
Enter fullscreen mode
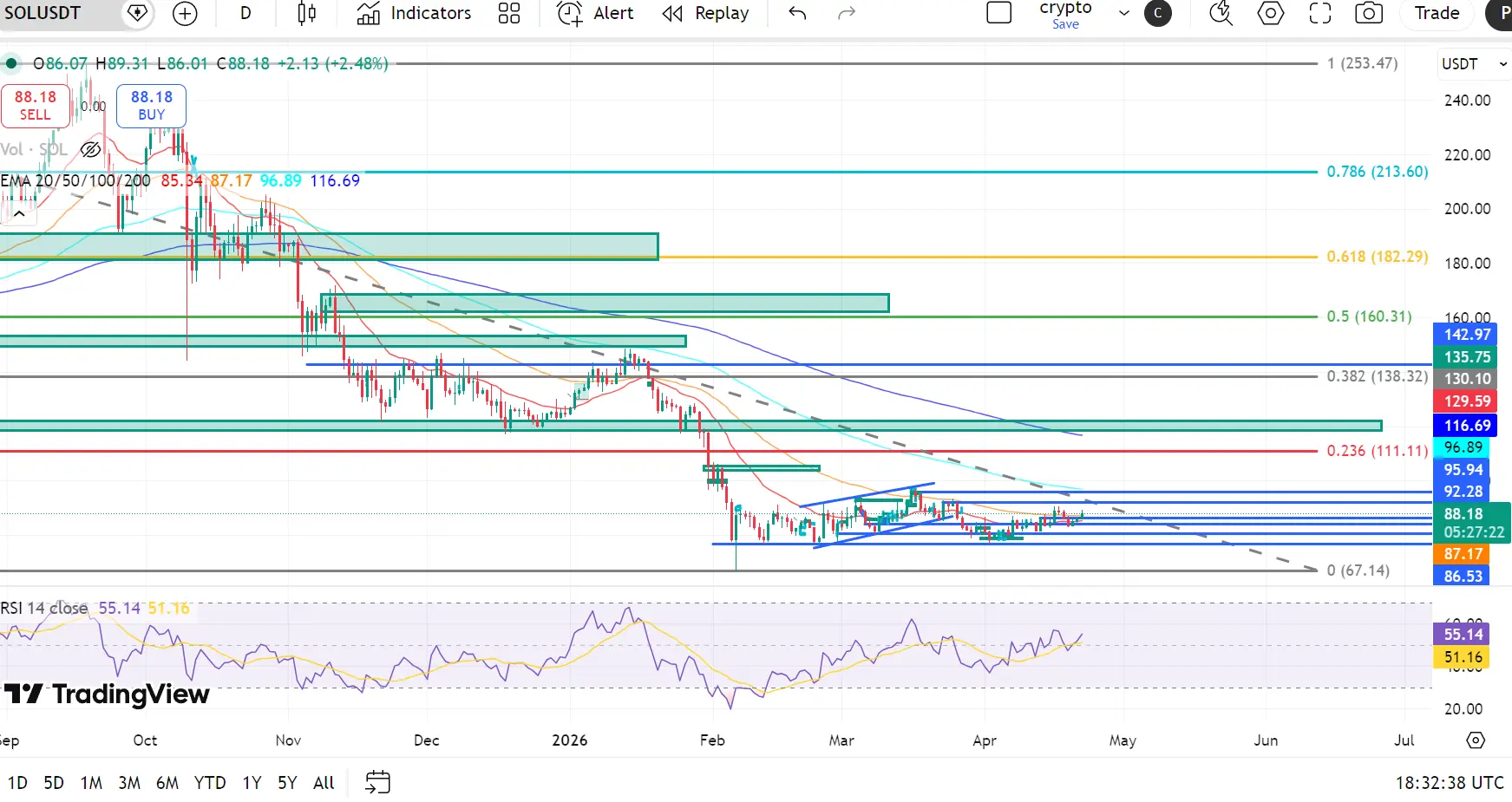click(x=1320, y=13)
